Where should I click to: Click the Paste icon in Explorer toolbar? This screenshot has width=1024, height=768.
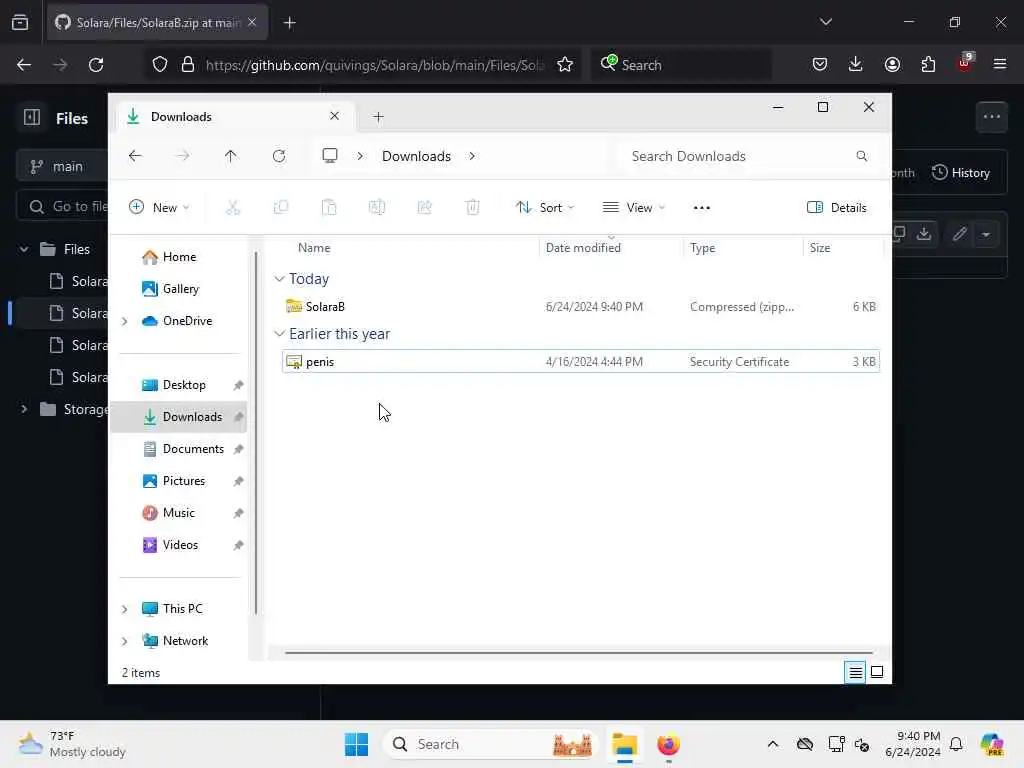(329, 208)
